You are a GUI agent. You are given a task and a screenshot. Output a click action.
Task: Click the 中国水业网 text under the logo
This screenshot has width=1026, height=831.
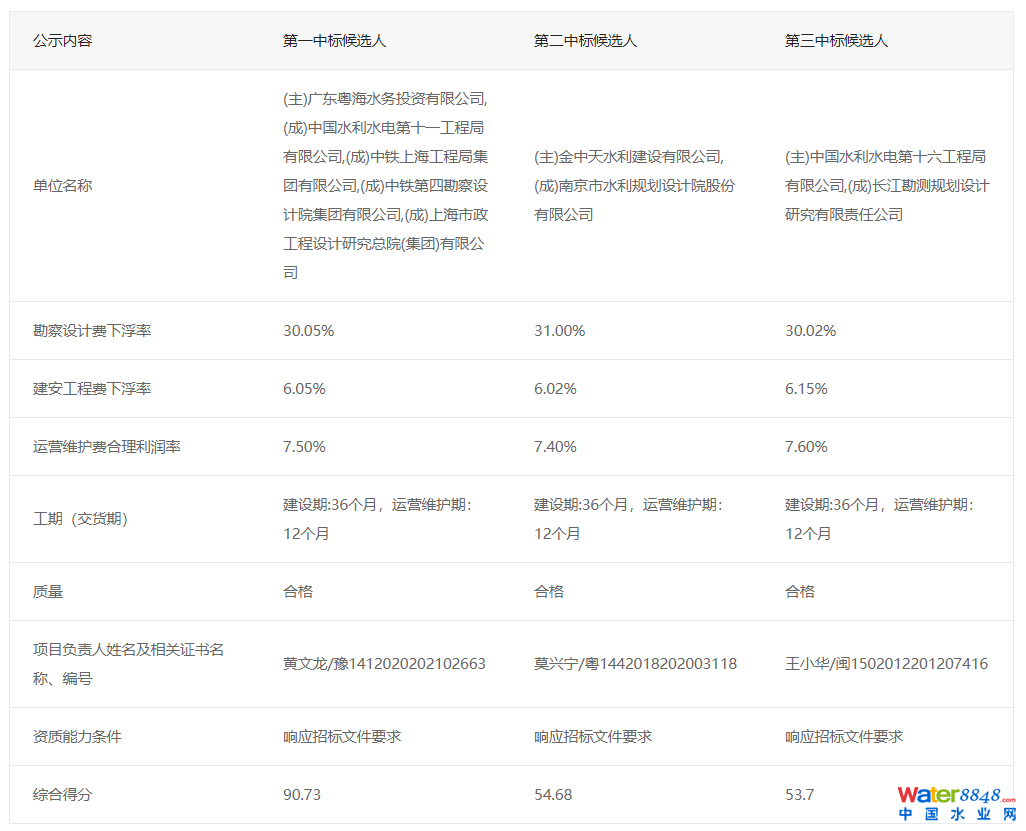956,816
